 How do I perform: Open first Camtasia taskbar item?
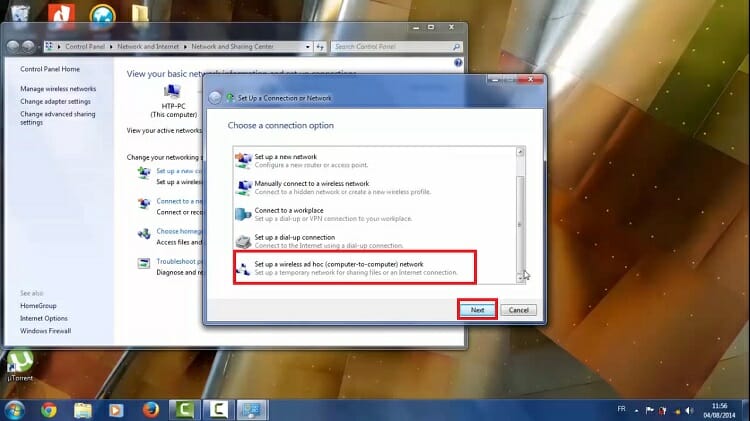[185, 410]
